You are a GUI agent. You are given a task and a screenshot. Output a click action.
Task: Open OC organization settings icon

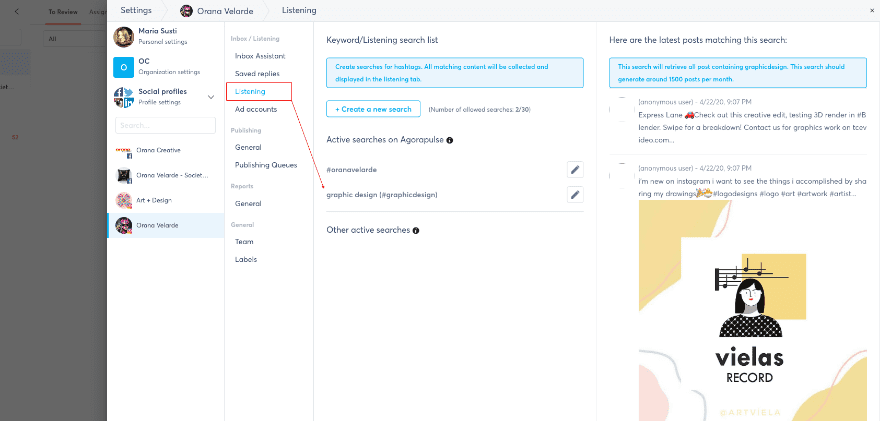[124, 67]
